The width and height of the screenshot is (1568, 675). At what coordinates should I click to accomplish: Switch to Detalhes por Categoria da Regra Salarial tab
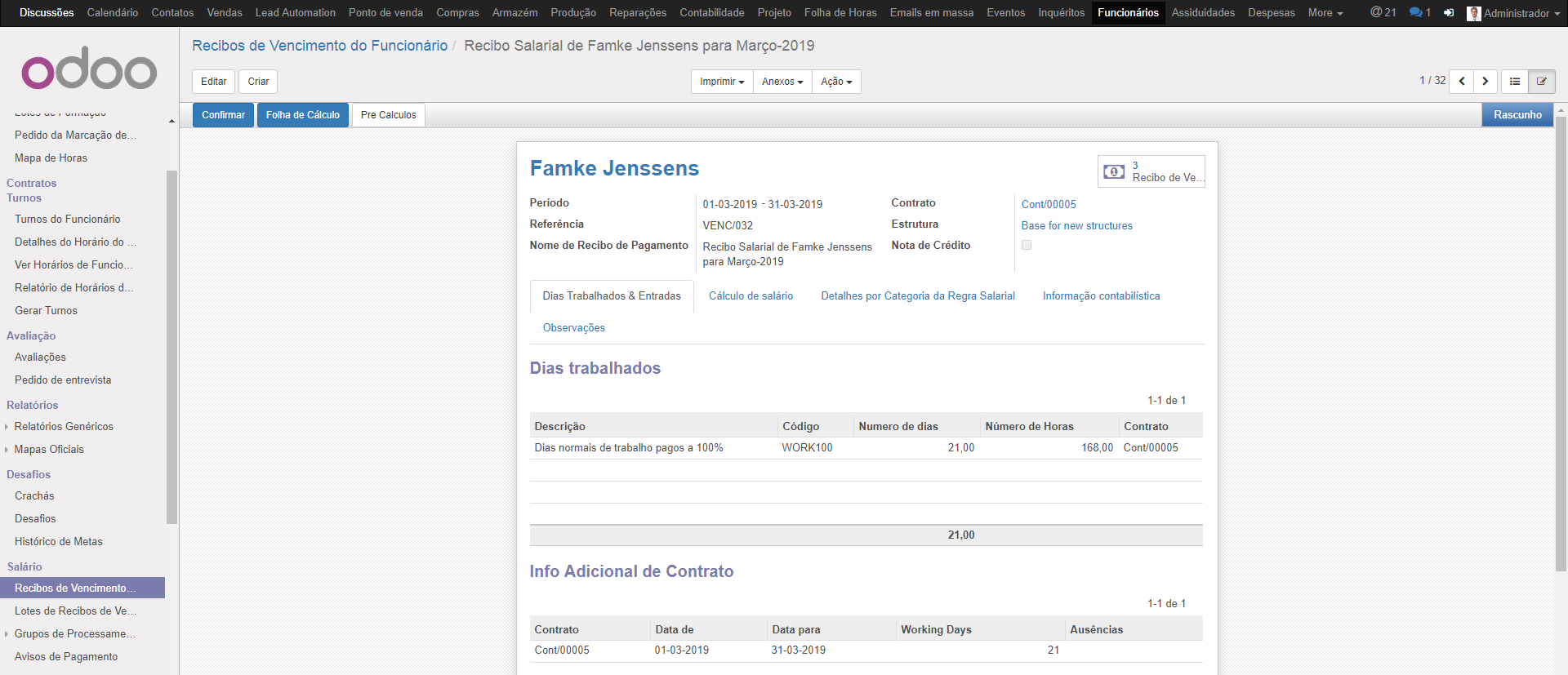pos(918,296)
